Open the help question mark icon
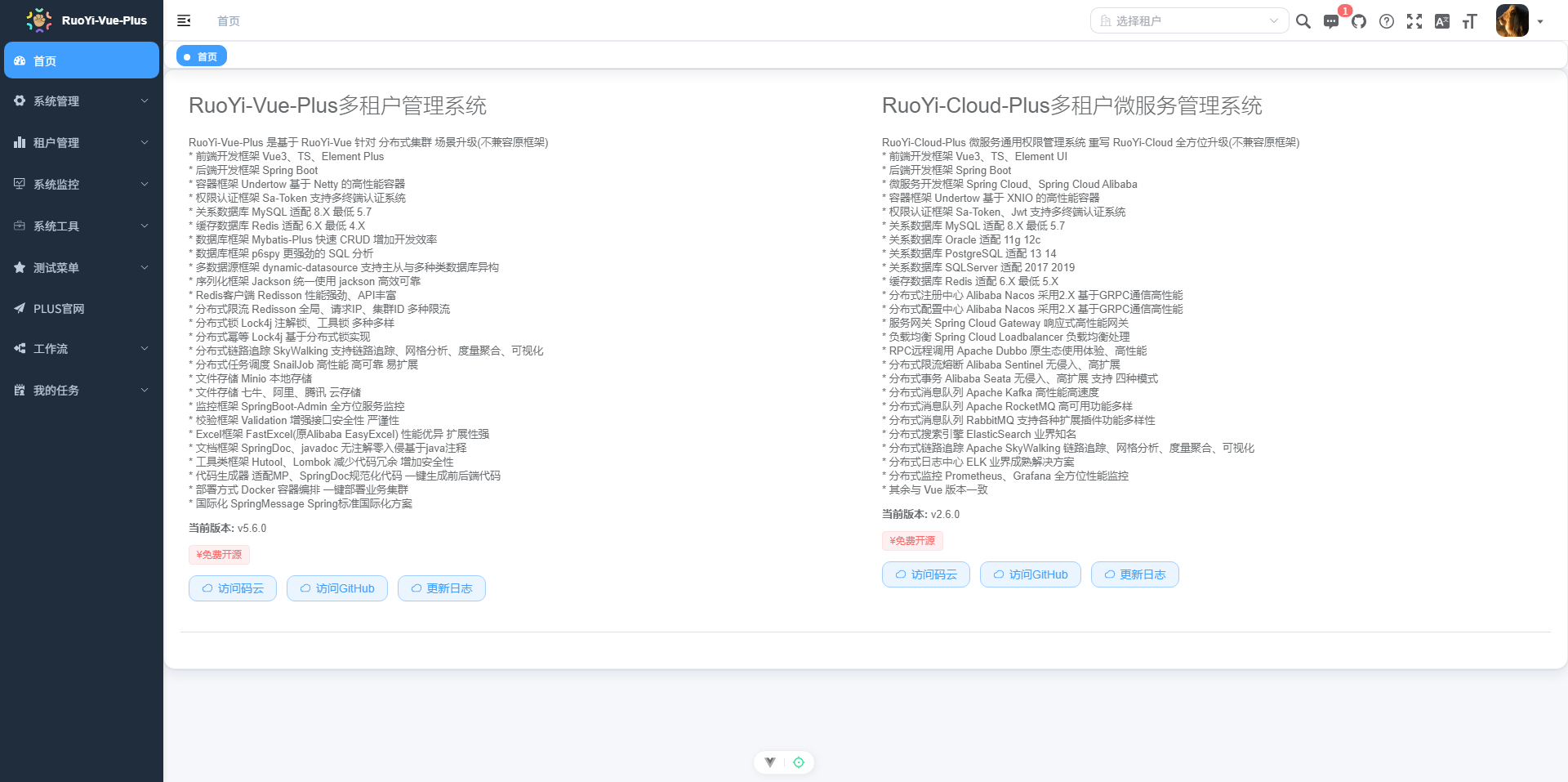The image size is (1568, 782). coord(1387,21)
